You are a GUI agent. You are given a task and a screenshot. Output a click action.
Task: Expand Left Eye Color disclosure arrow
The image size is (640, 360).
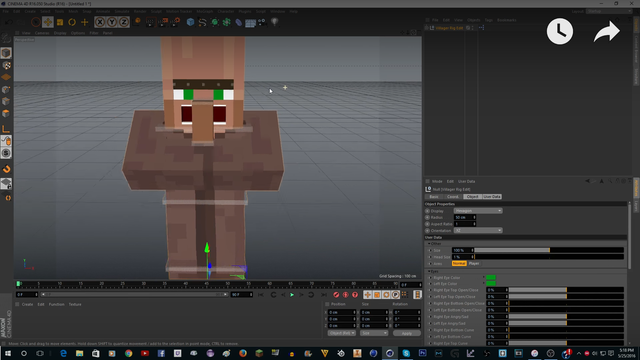point(484,284)
